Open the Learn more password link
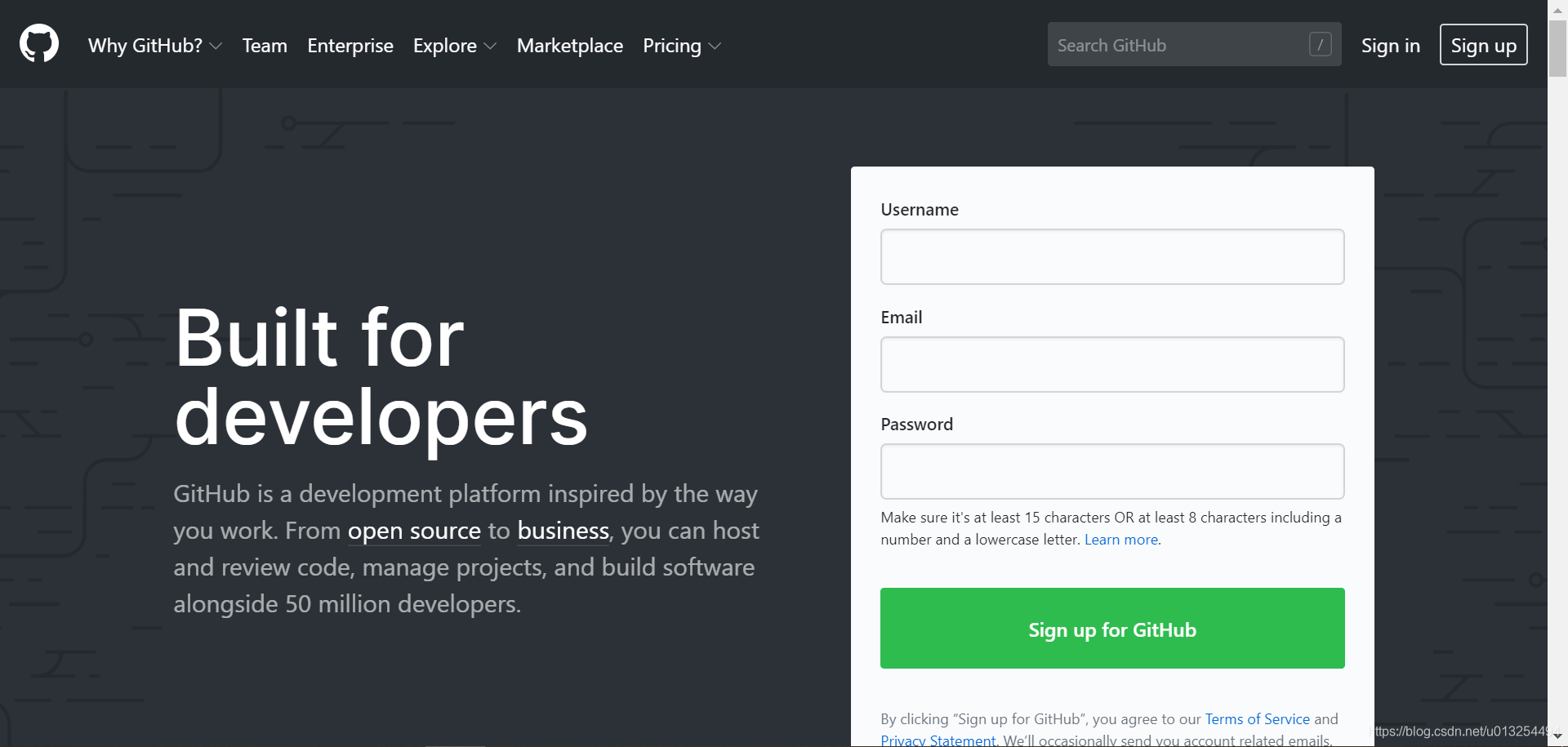This screenshot has width=1568, height=747. pos(1121,540)
